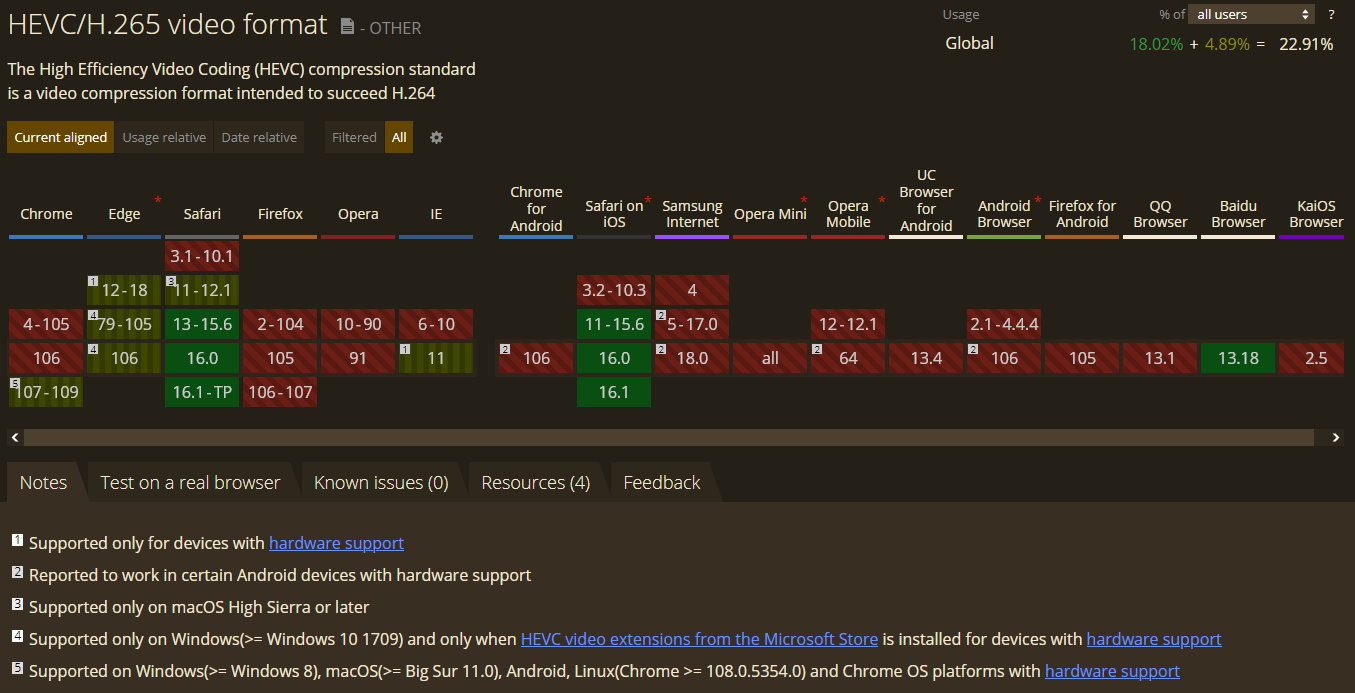
Task: Select Edge 79-105 version cell
Action: (x=124, y=324)
